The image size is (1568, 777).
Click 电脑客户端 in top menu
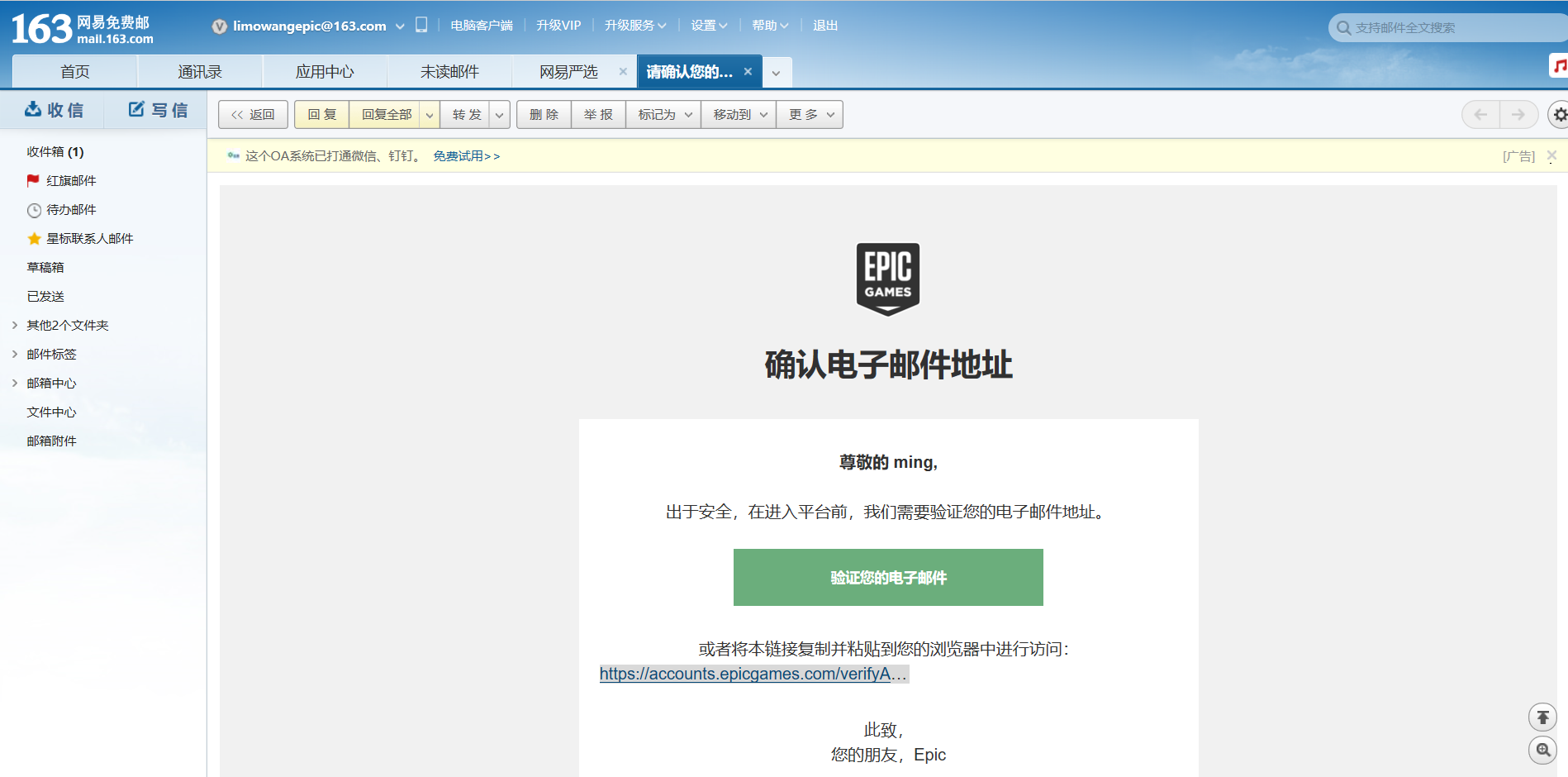click(x=482, y=26)
